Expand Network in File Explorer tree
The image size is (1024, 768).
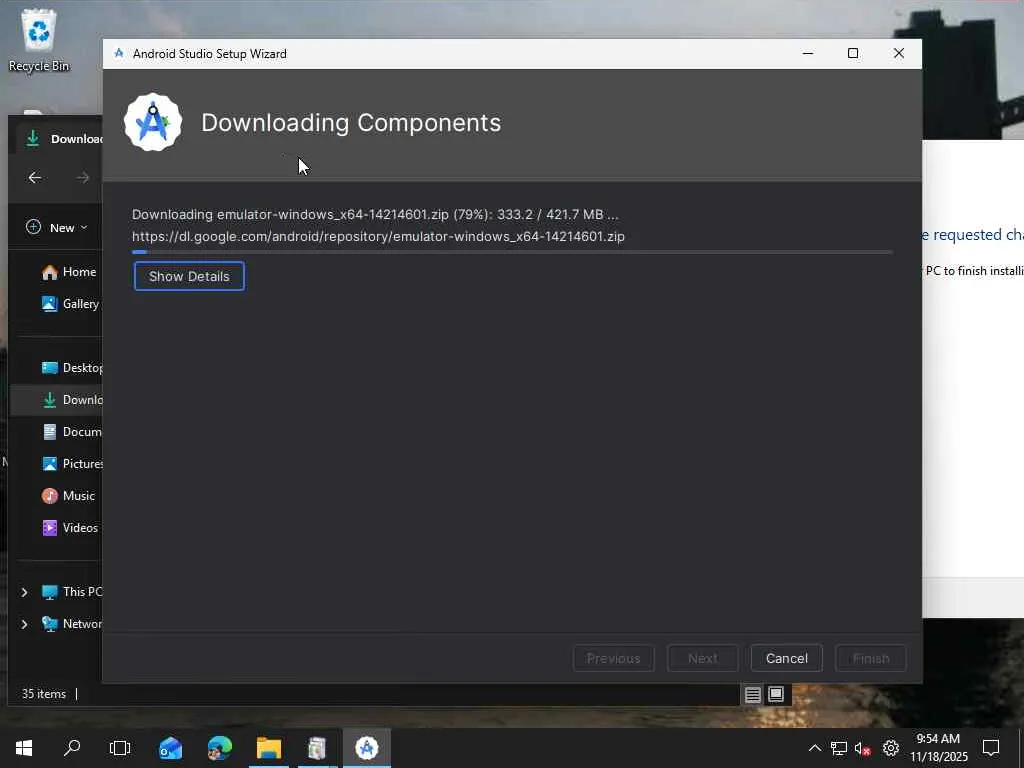(x=24, y=624)
